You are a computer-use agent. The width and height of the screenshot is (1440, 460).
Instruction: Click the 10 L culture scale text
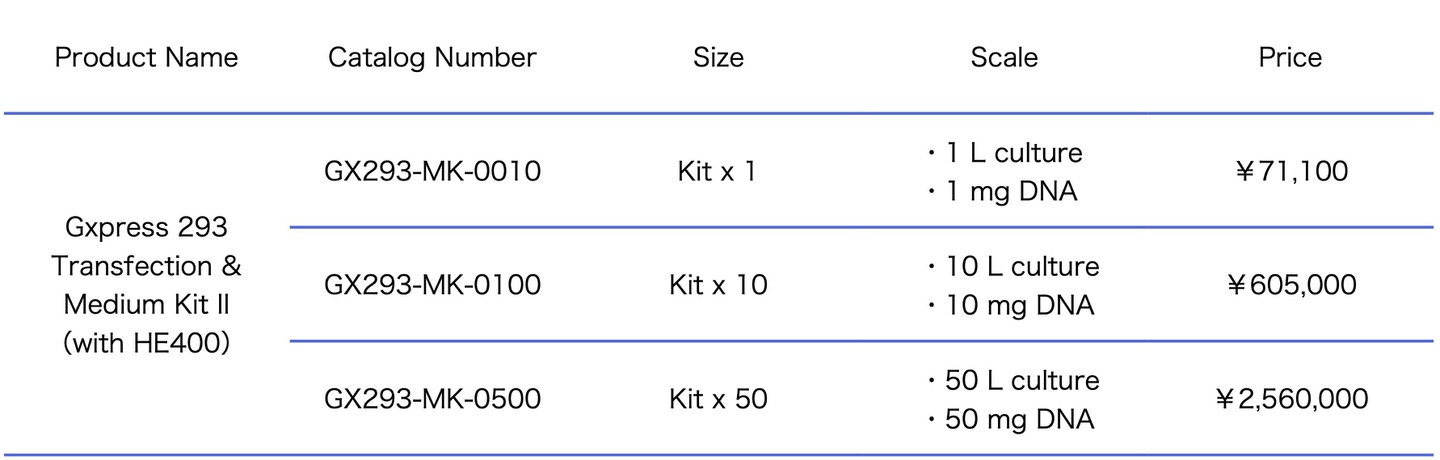(1021, 267)
